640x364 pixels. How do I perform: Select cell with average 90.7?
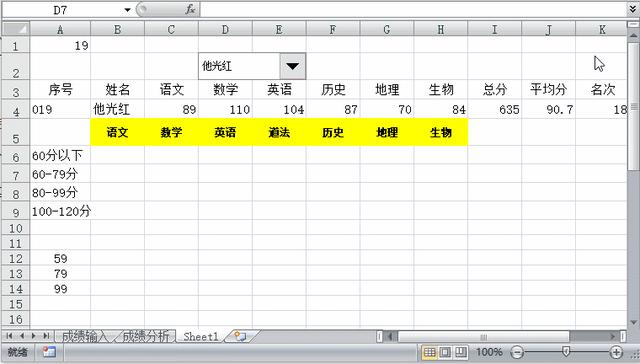[548, 109]
